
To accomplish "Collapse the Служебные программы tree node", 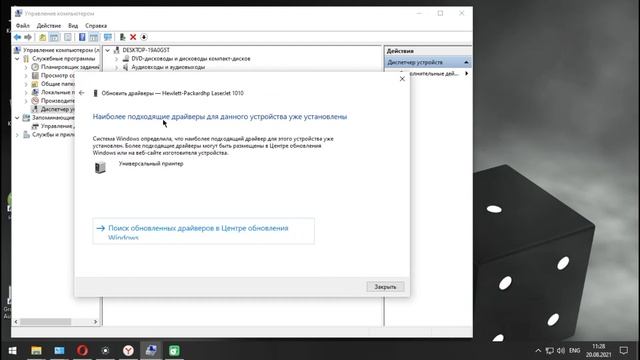I will [17, 59].
